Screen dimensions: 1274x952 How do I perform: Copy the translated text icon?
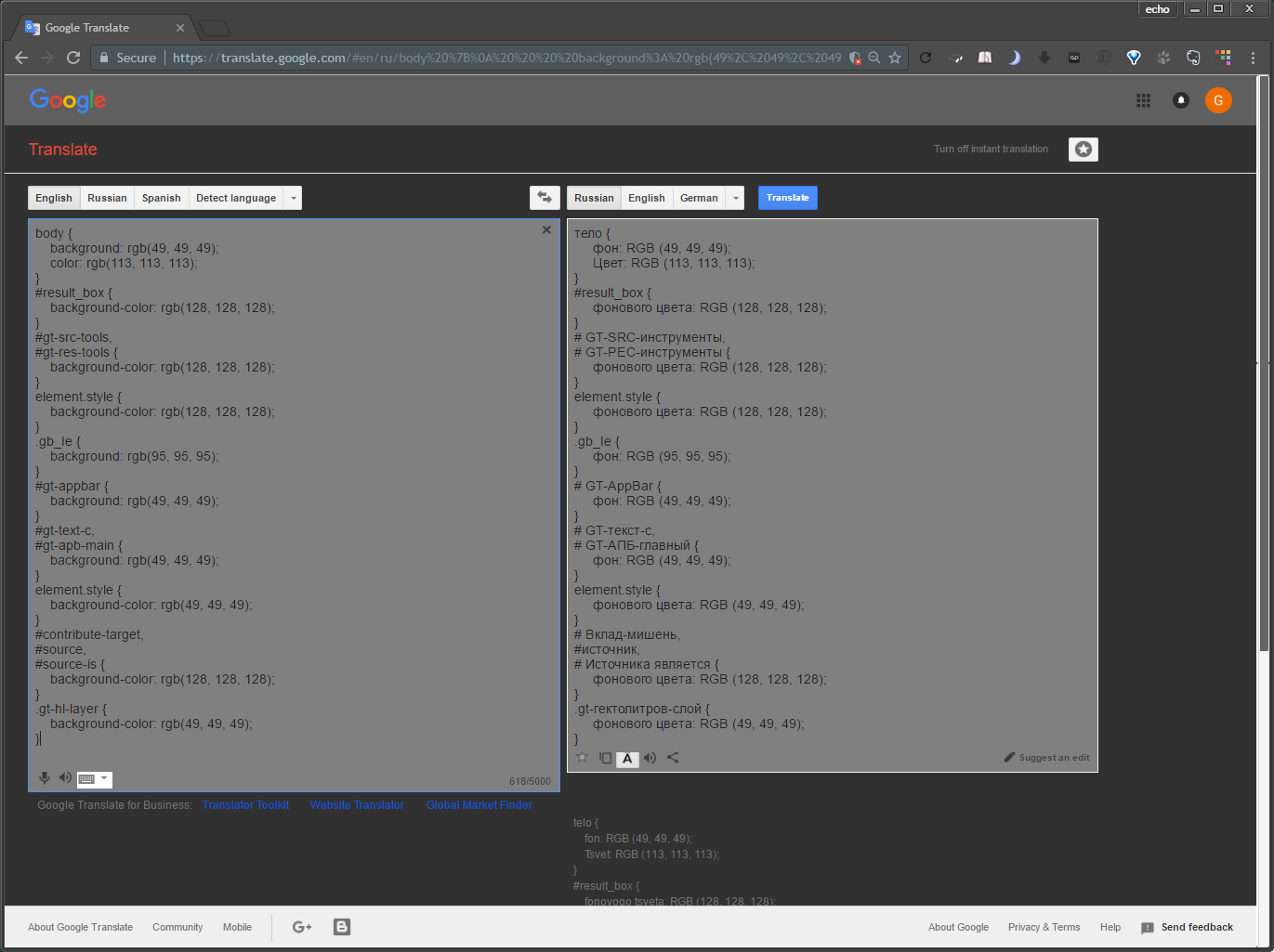[605, 758]
